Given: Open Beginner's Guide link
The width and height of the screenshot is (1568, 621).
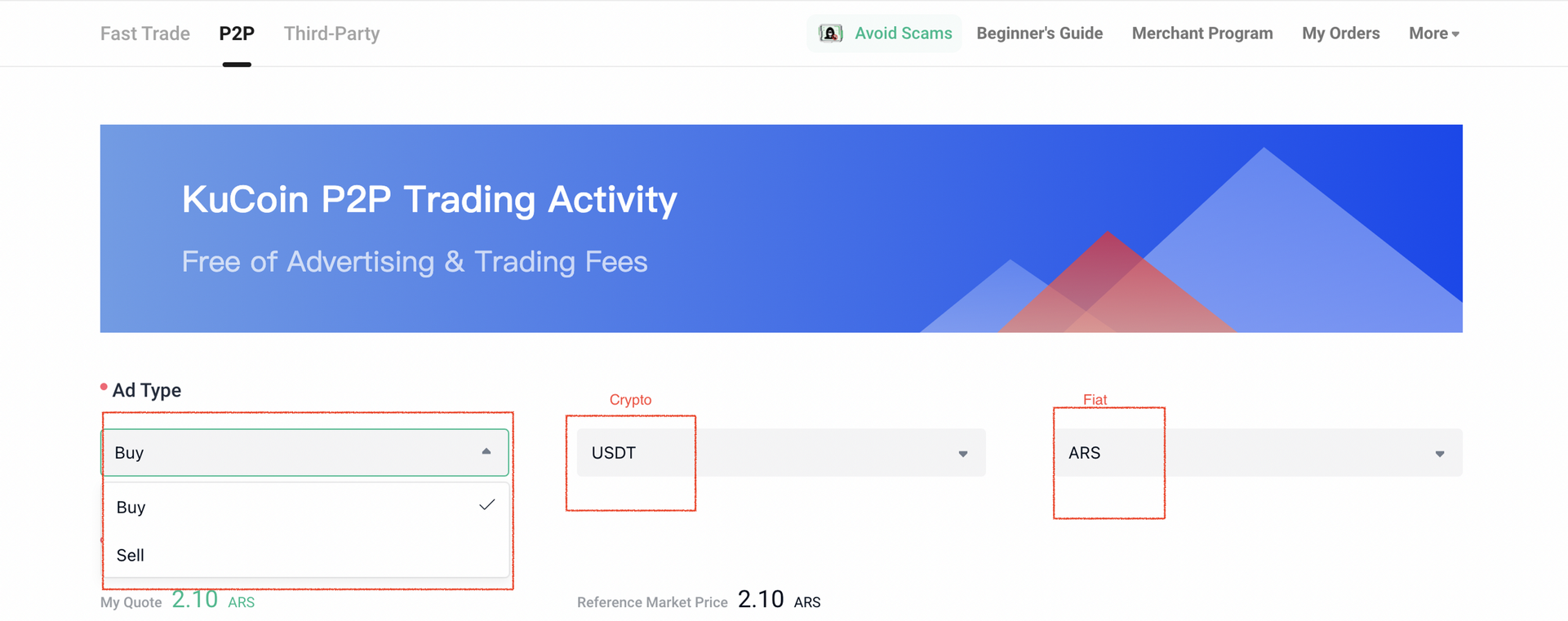Looking at the screenshot, I should [x=1040, y=33].
